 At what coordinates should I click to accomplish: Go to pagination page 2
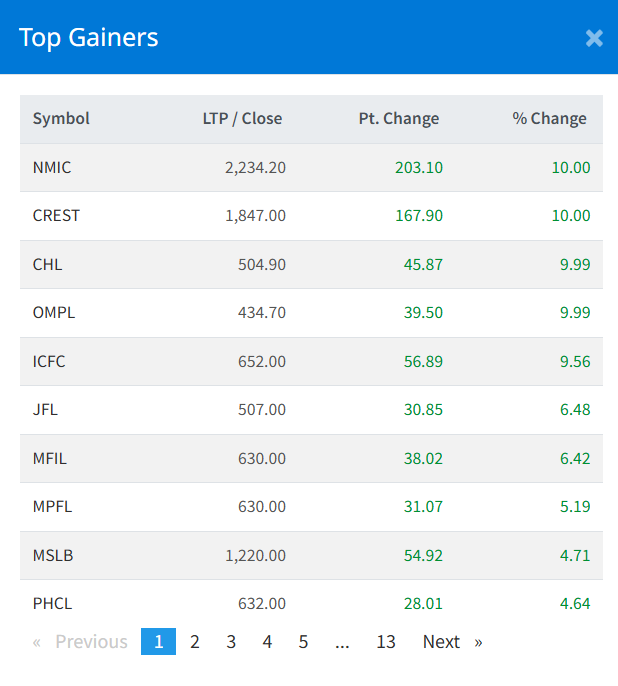(195, 642)
